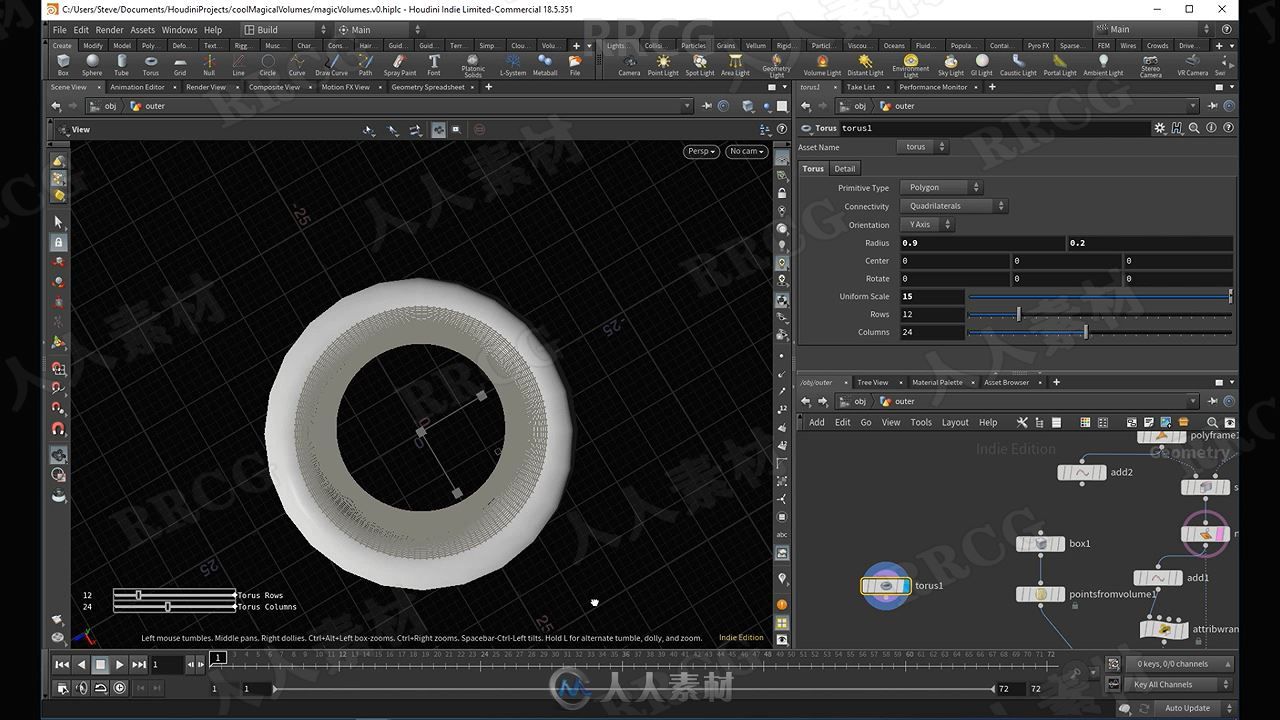1280x720 pixels.
Task: Open the network editor Tools menu
Action: point(921,422)
